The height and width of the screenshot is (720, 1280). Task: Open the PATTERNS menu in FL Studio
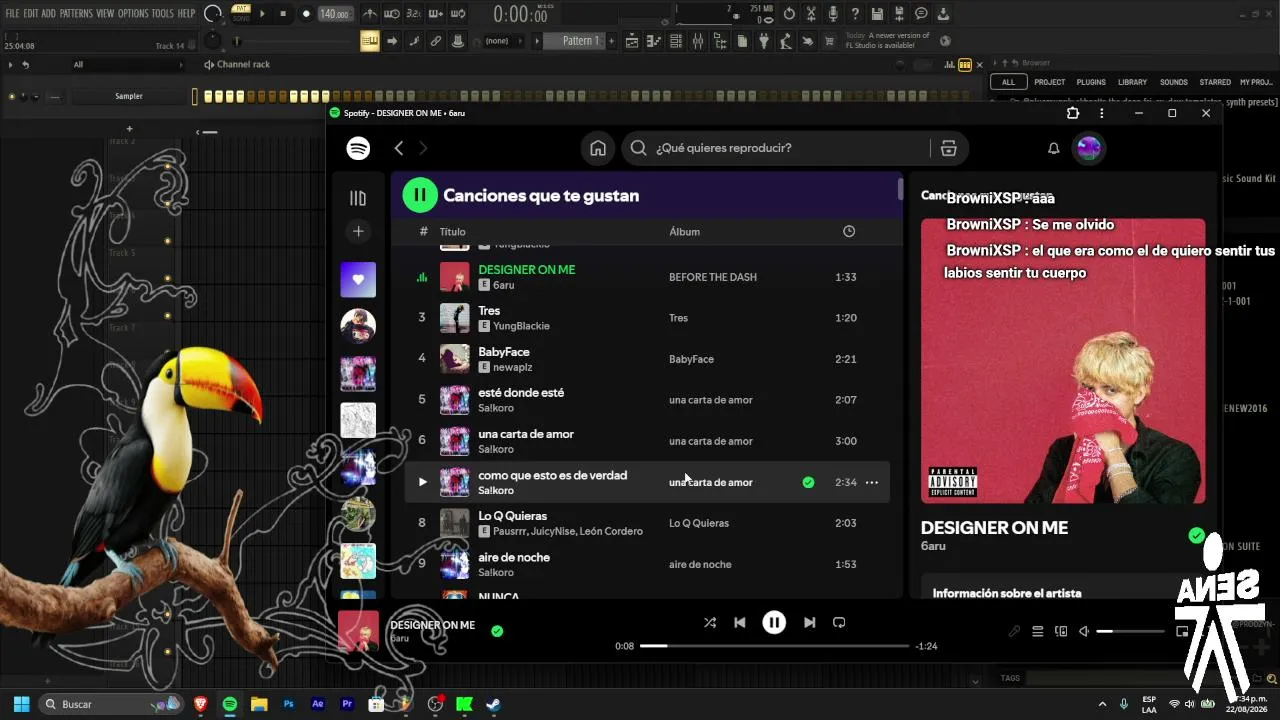[x=76, y=14]
